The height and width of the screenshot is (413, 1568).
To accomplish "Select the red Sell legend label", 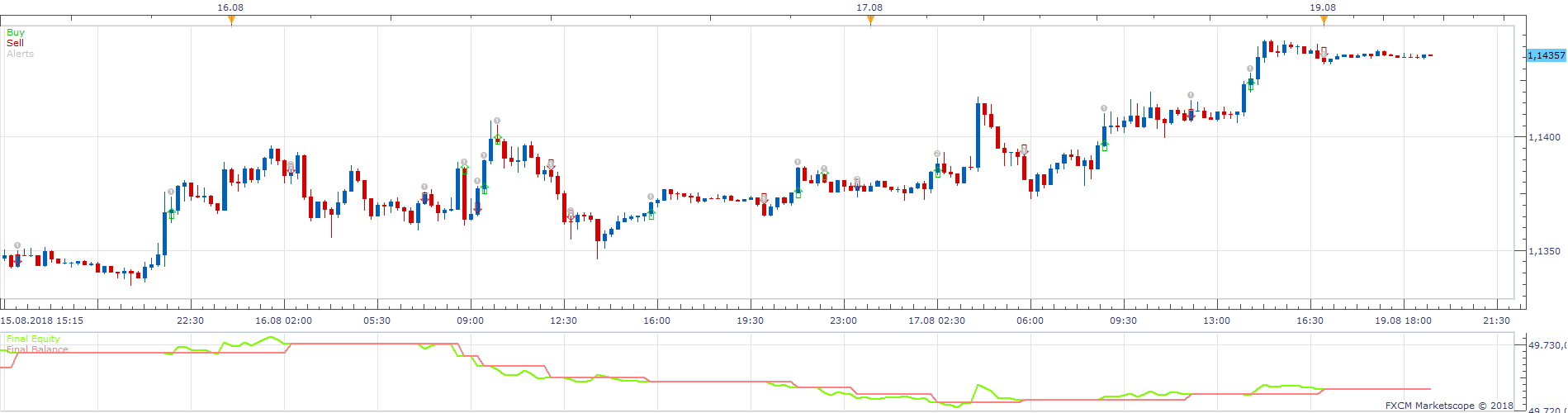I will point(15,43).
